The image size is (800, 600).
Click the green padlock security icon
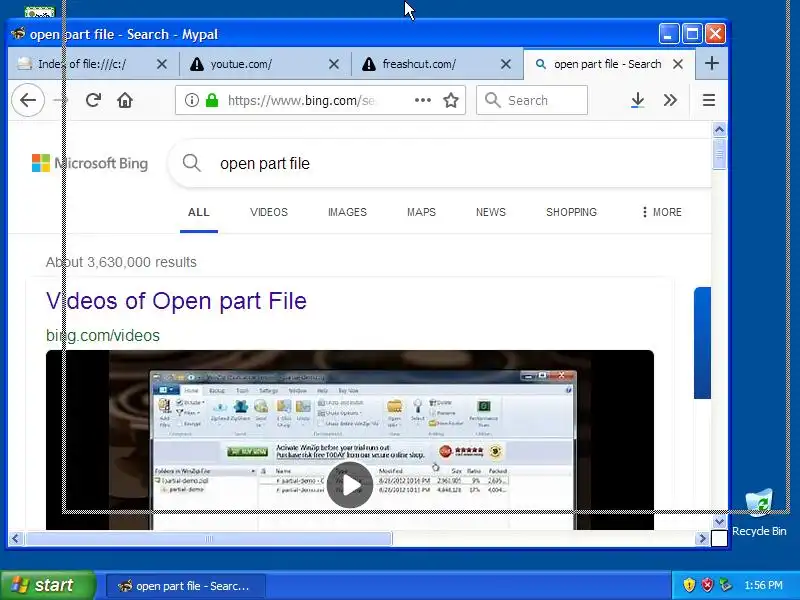pos(212,100)
